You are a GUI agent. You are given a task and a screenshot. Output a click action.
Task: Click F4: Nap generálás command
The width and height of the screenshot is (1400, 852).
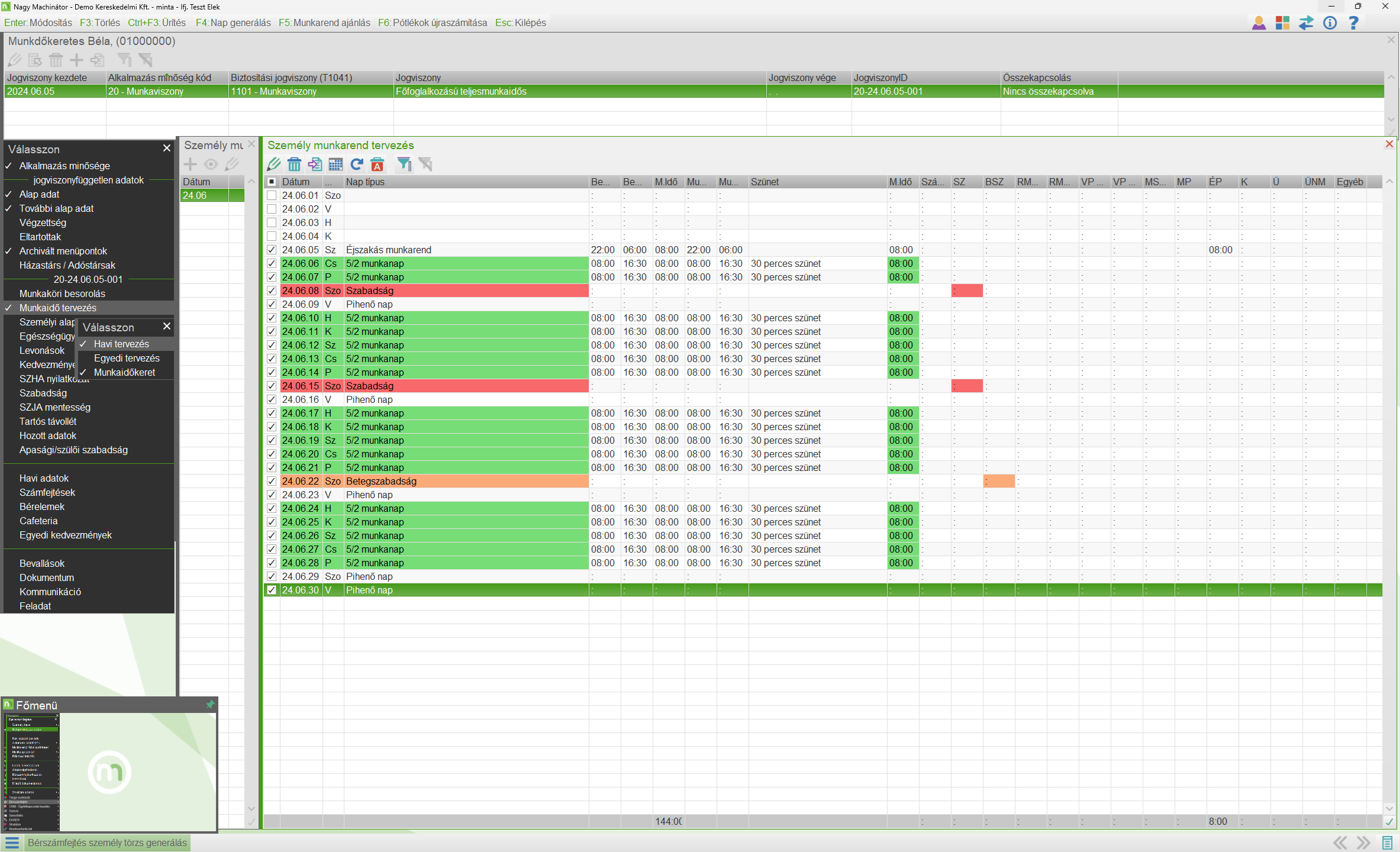[233, 22]
